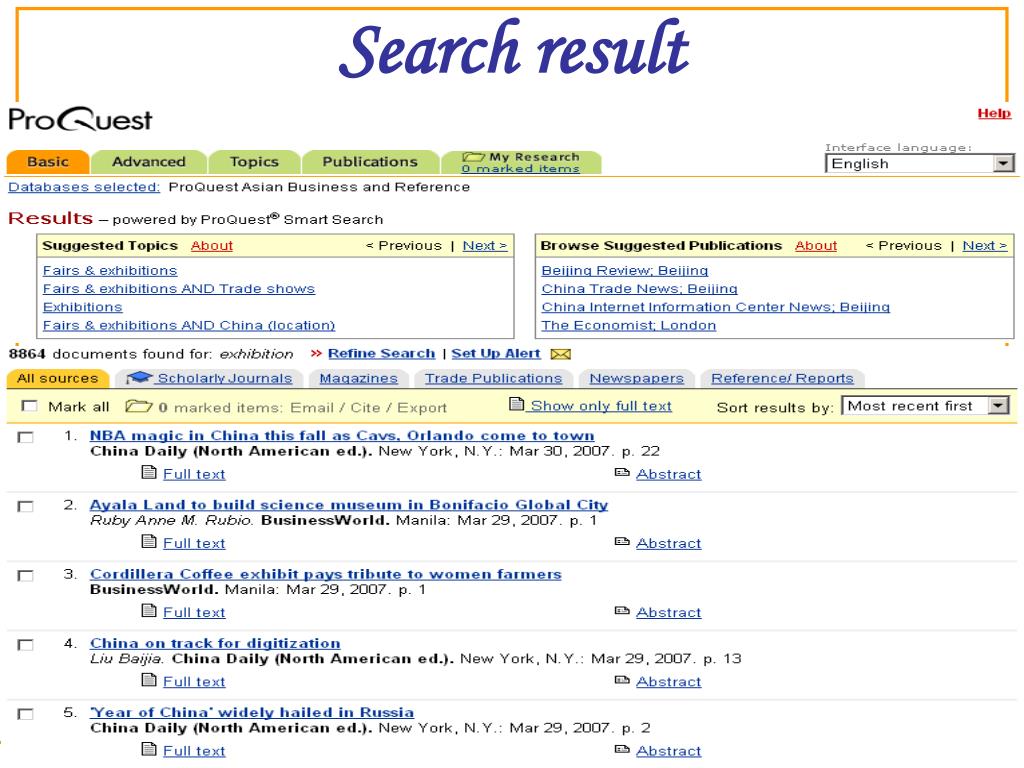This screenshot has height=768, width=1024.
Task: Click full text icon for digitization result
Action: (x=149, y=680)
